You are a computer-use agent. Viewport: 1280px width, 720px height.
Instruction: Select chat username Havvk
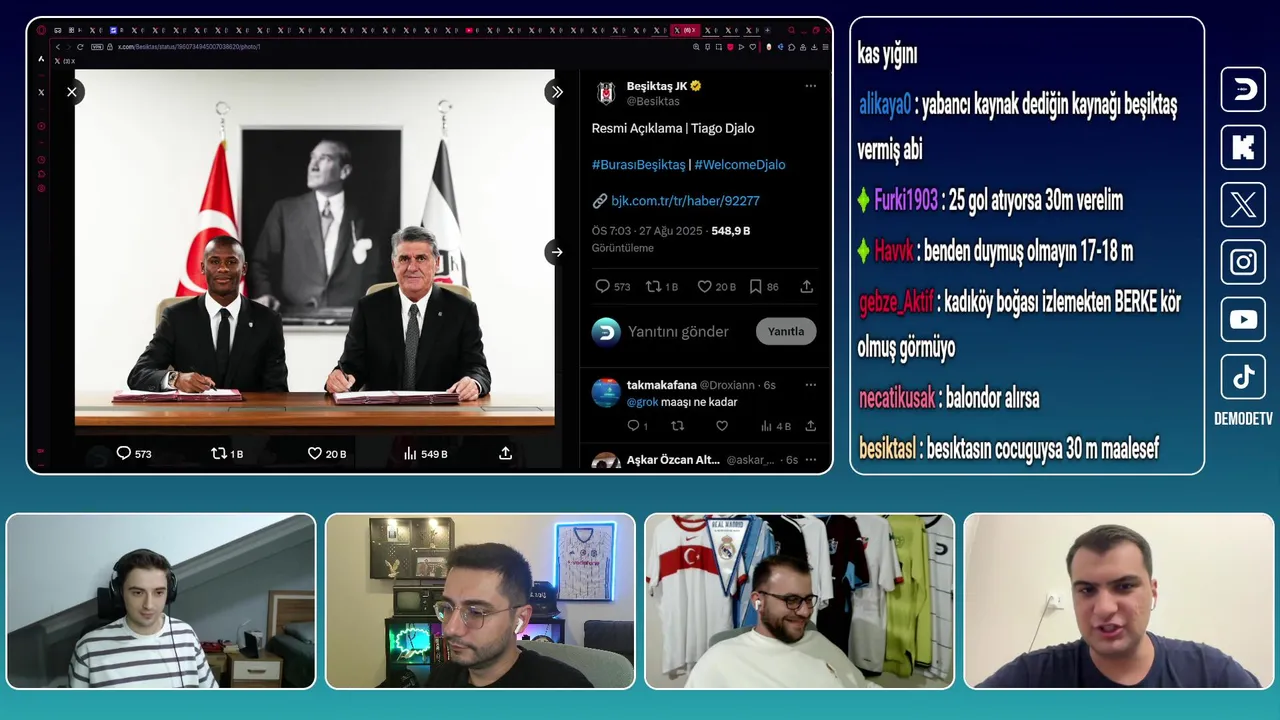(x=894, y=250)
